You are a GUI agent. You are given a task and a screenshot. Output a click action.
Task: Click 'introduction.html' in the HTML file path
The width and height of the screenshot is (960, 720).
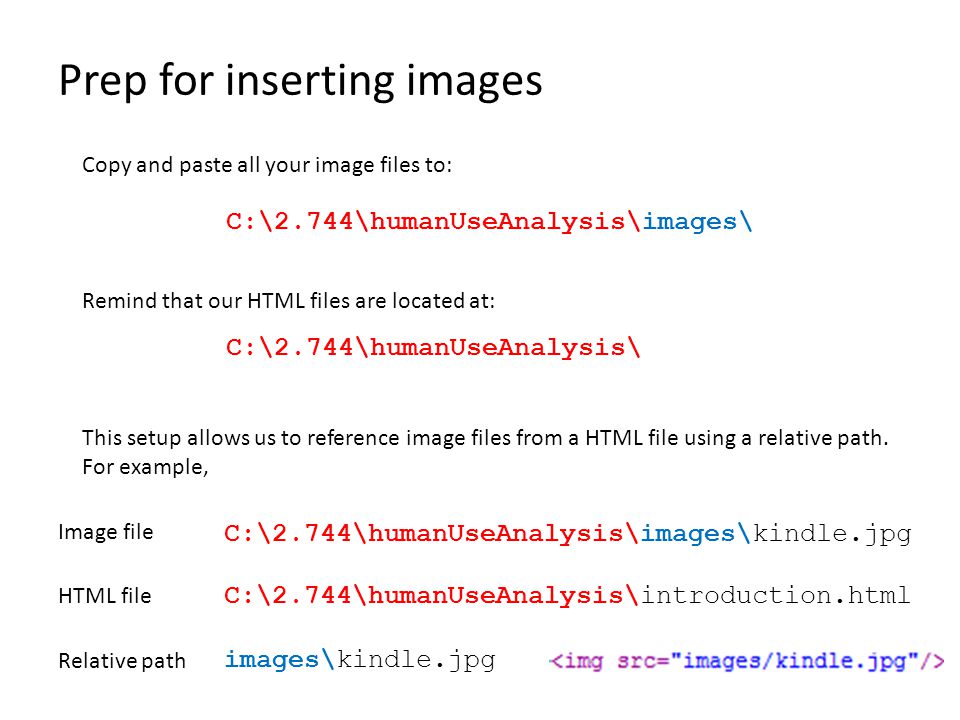pos(775,595)
